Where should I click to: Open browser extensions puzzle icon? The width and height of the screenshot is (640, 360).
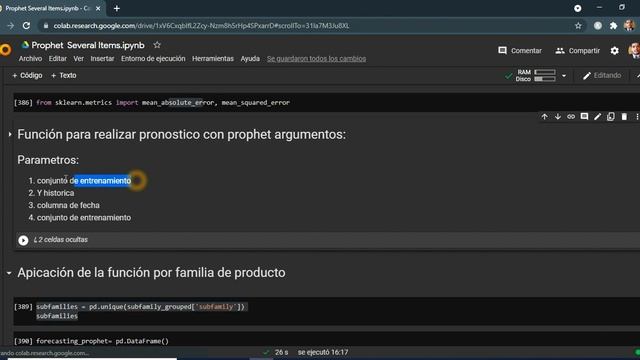(613, 26)
